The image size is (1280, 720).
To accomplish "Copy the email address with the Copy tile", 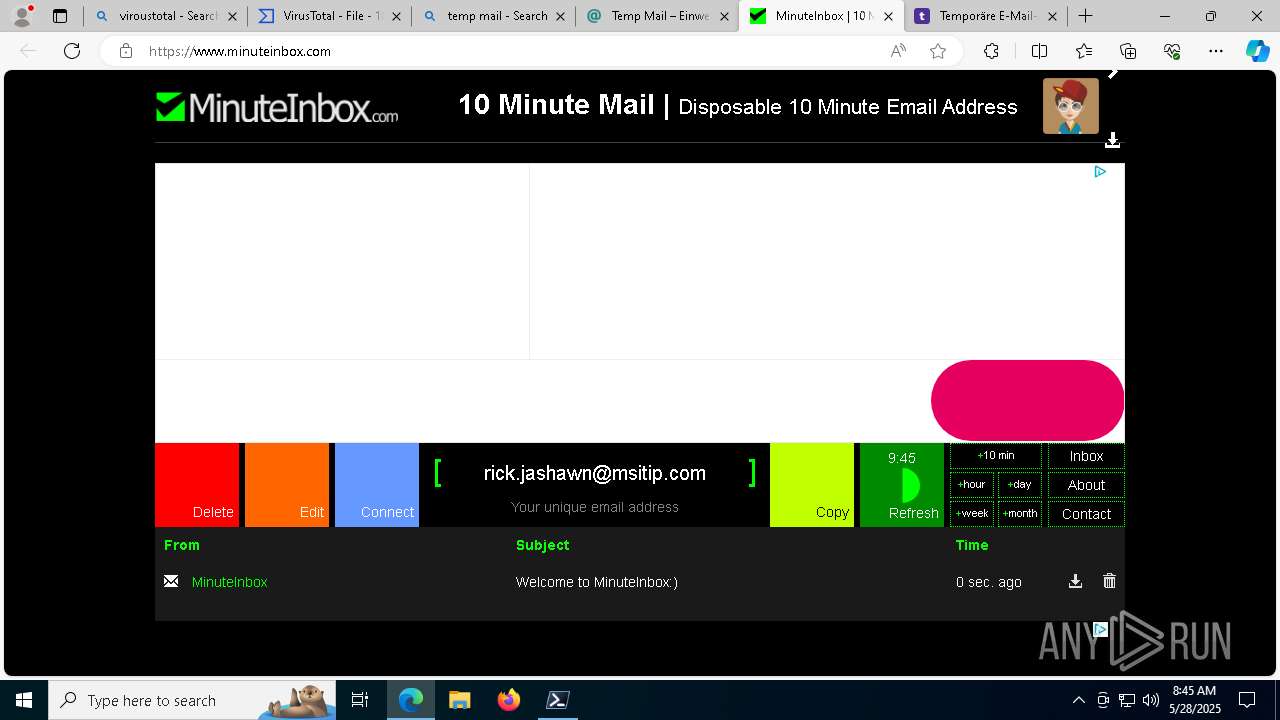I will point(812,485).
